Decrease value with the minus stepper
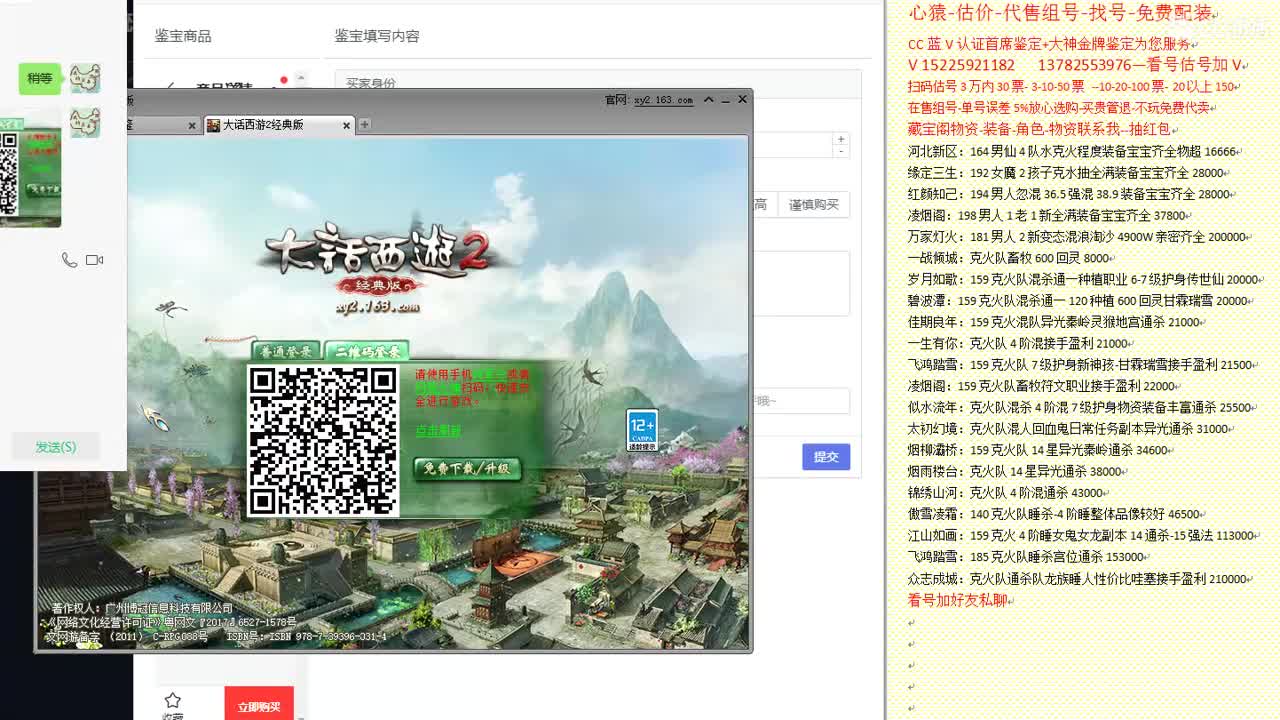 coord(841,151)
